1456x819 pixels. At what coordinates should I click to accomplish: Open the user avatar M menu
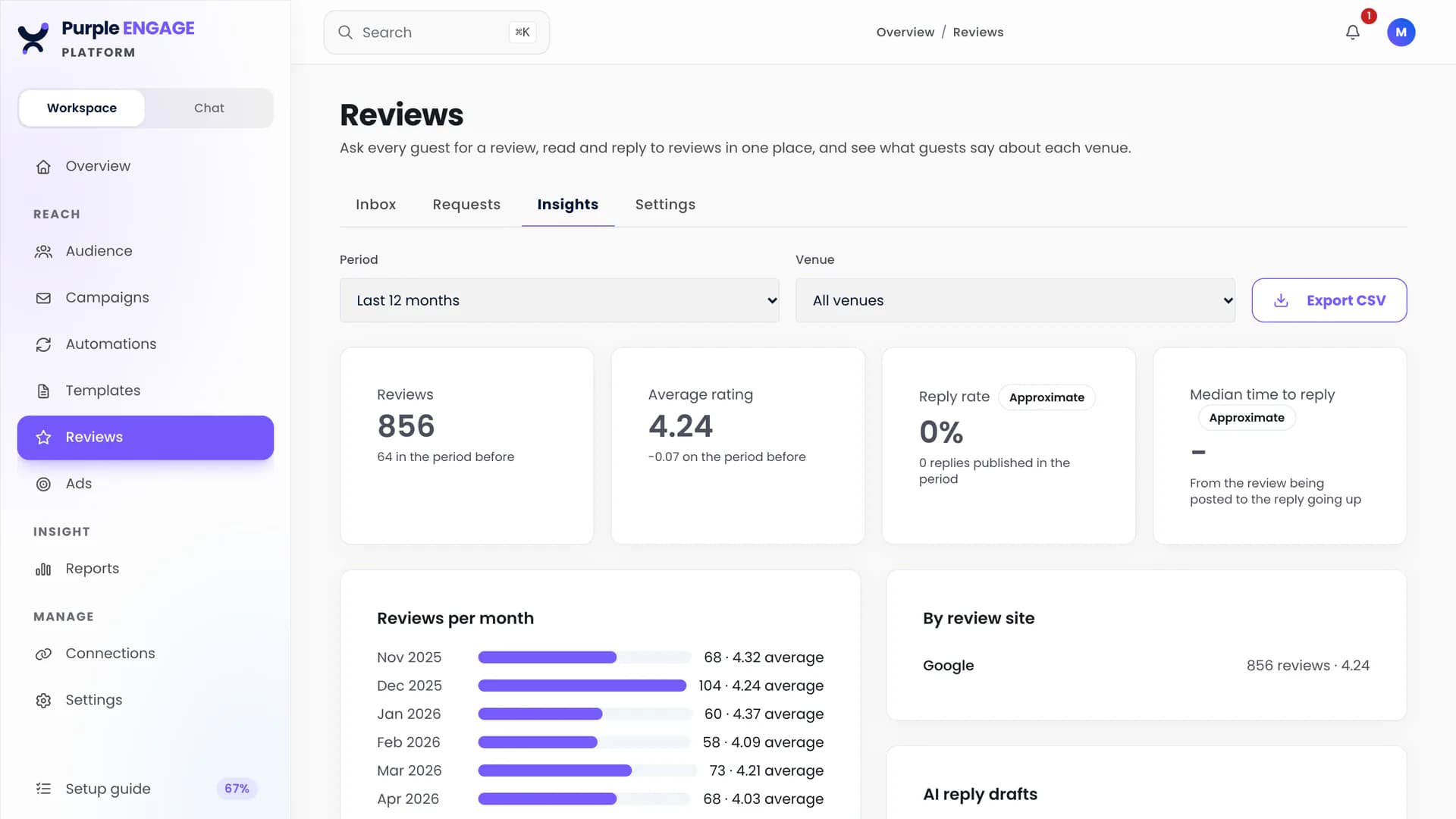(1401, 32)
